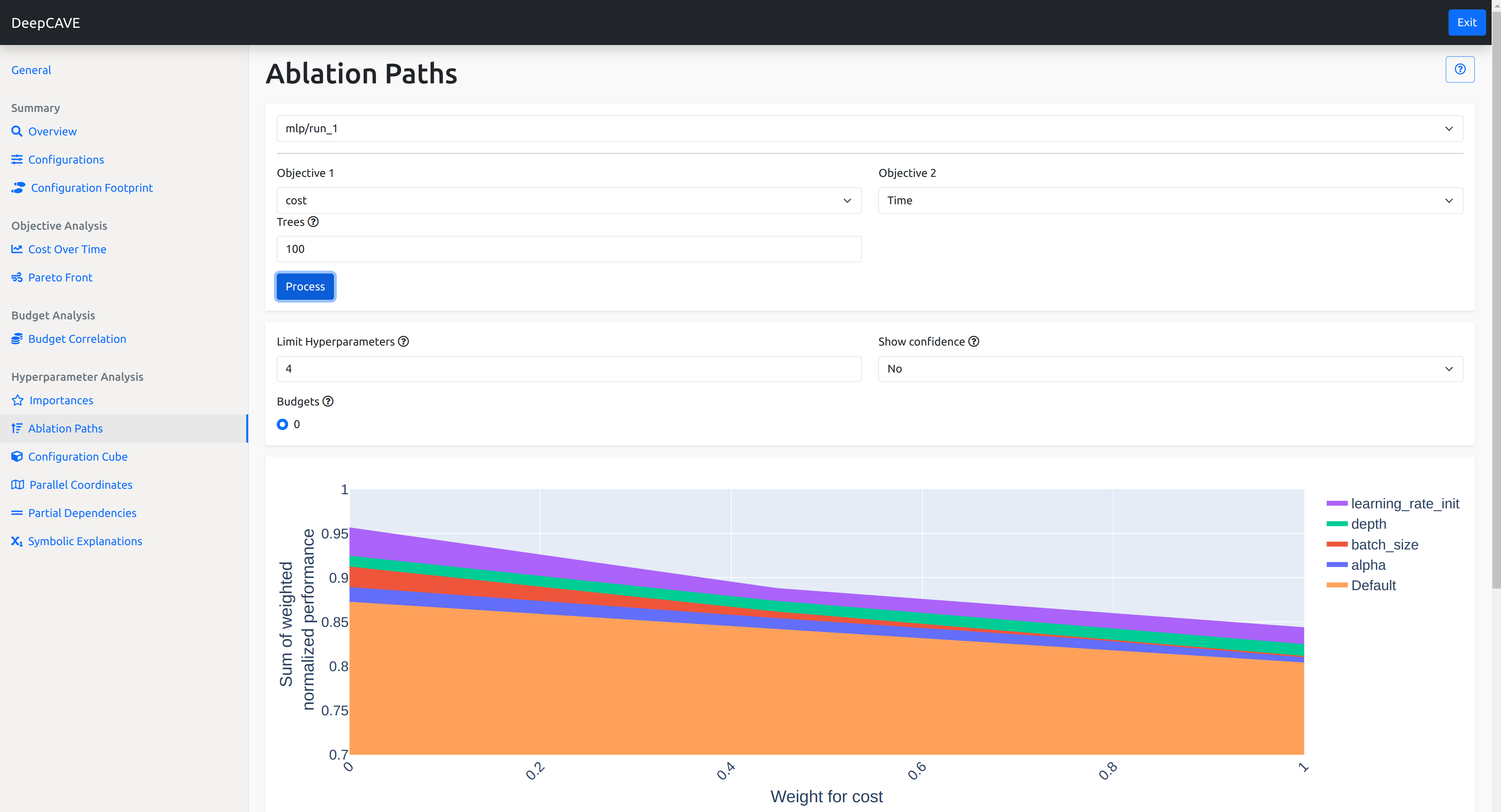Toggle alpha legend entry
Viewport: 1501px width, 812px height.
1356,565
